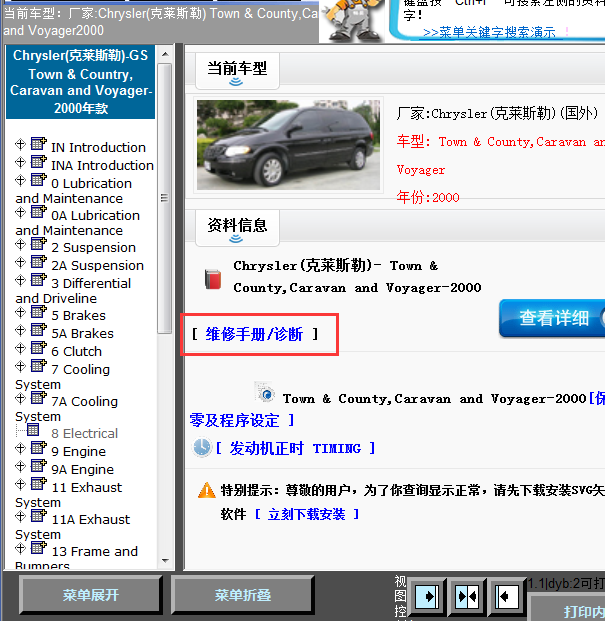605x621 pixels.
Task: Click the 0A Lubrication document icon
Action: coord(38,211)
